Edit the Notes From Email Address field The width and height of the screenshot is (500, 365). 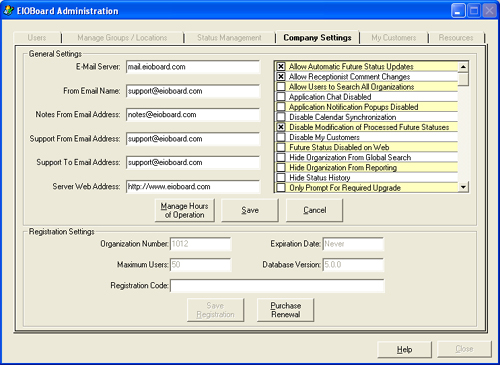[x=193, y=115]
